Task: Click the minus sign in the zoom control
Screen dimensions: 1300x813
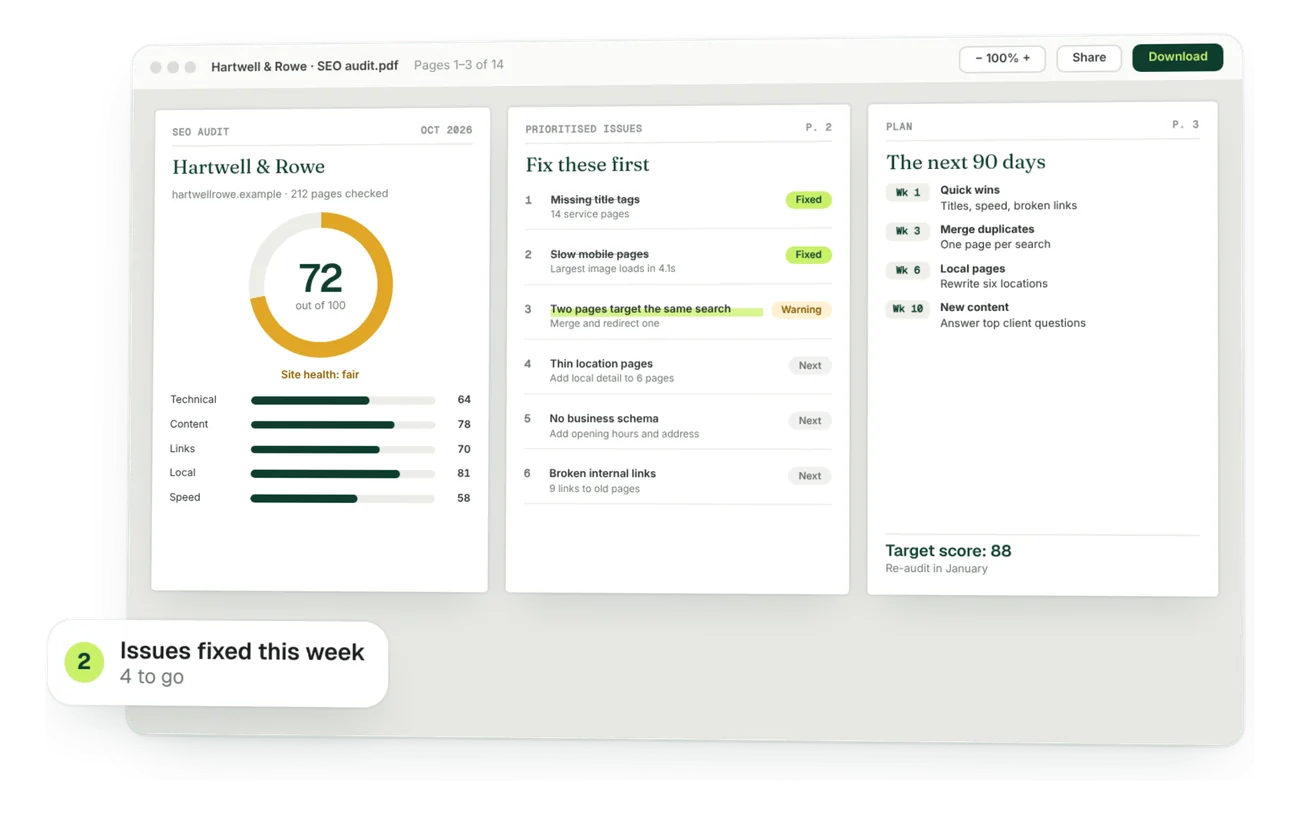Action: tap(979, 58)
